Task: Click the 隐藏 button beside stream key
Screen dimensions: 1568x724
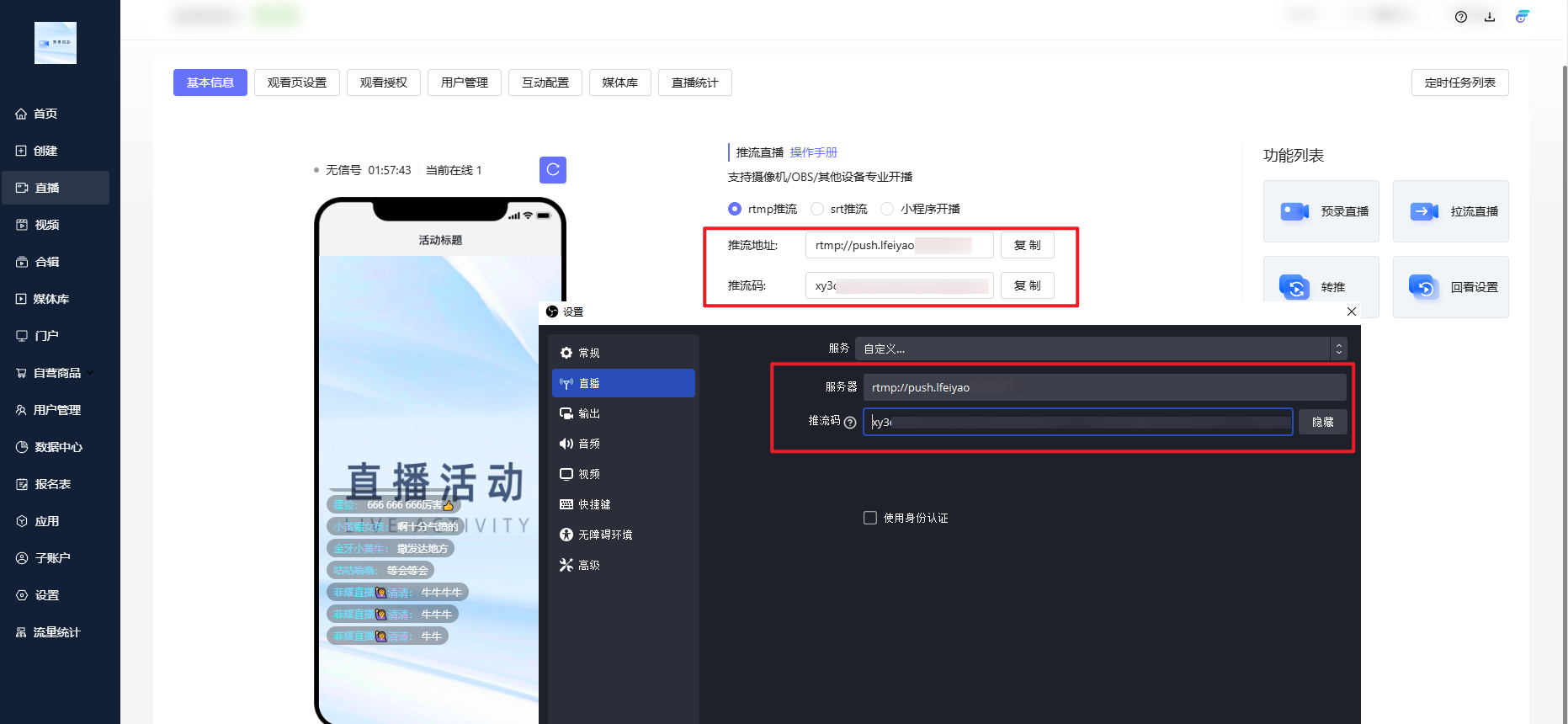Action: tap(1322, 422)
